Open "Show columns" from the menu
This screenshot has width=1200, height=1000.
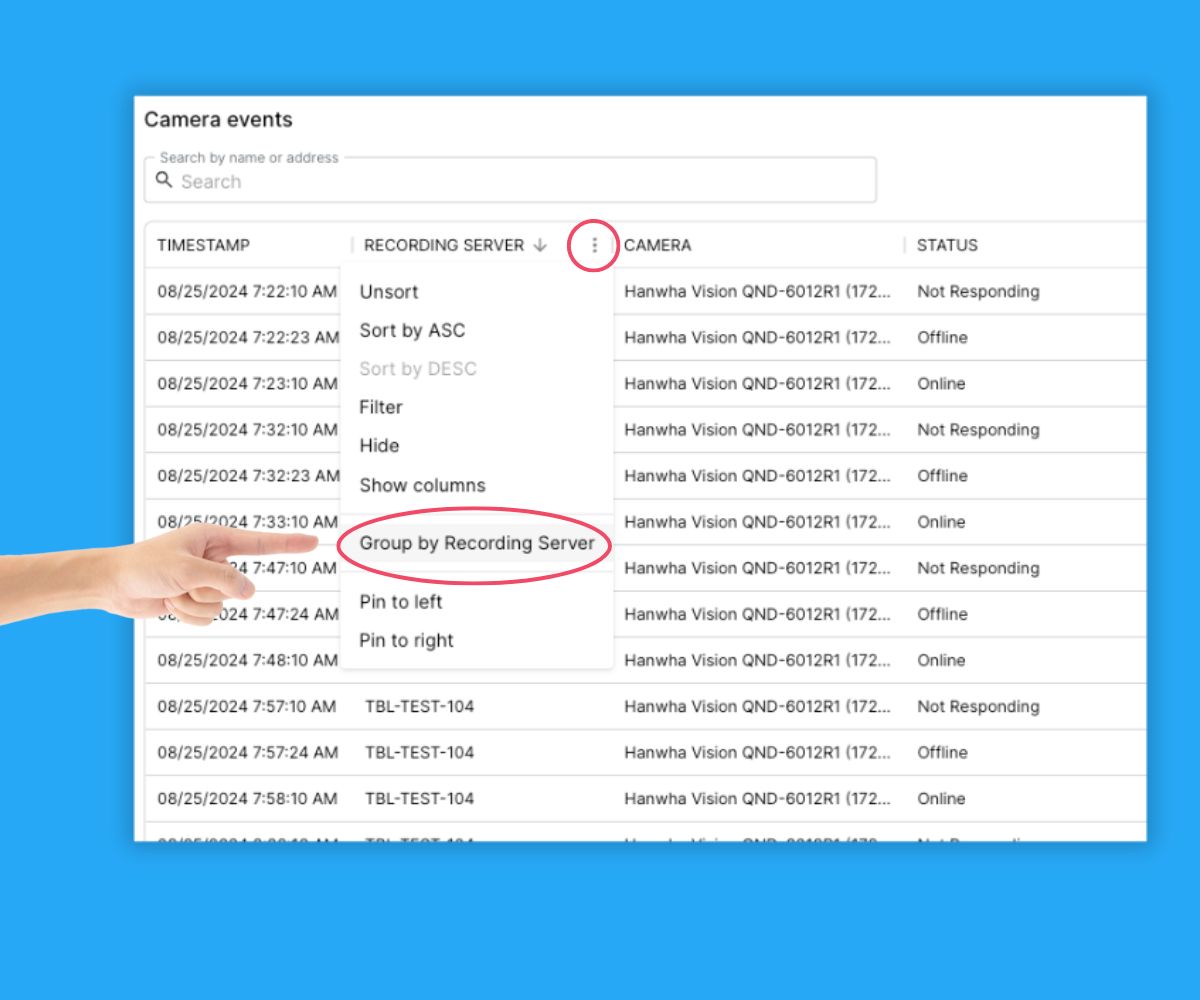[422, 485]
